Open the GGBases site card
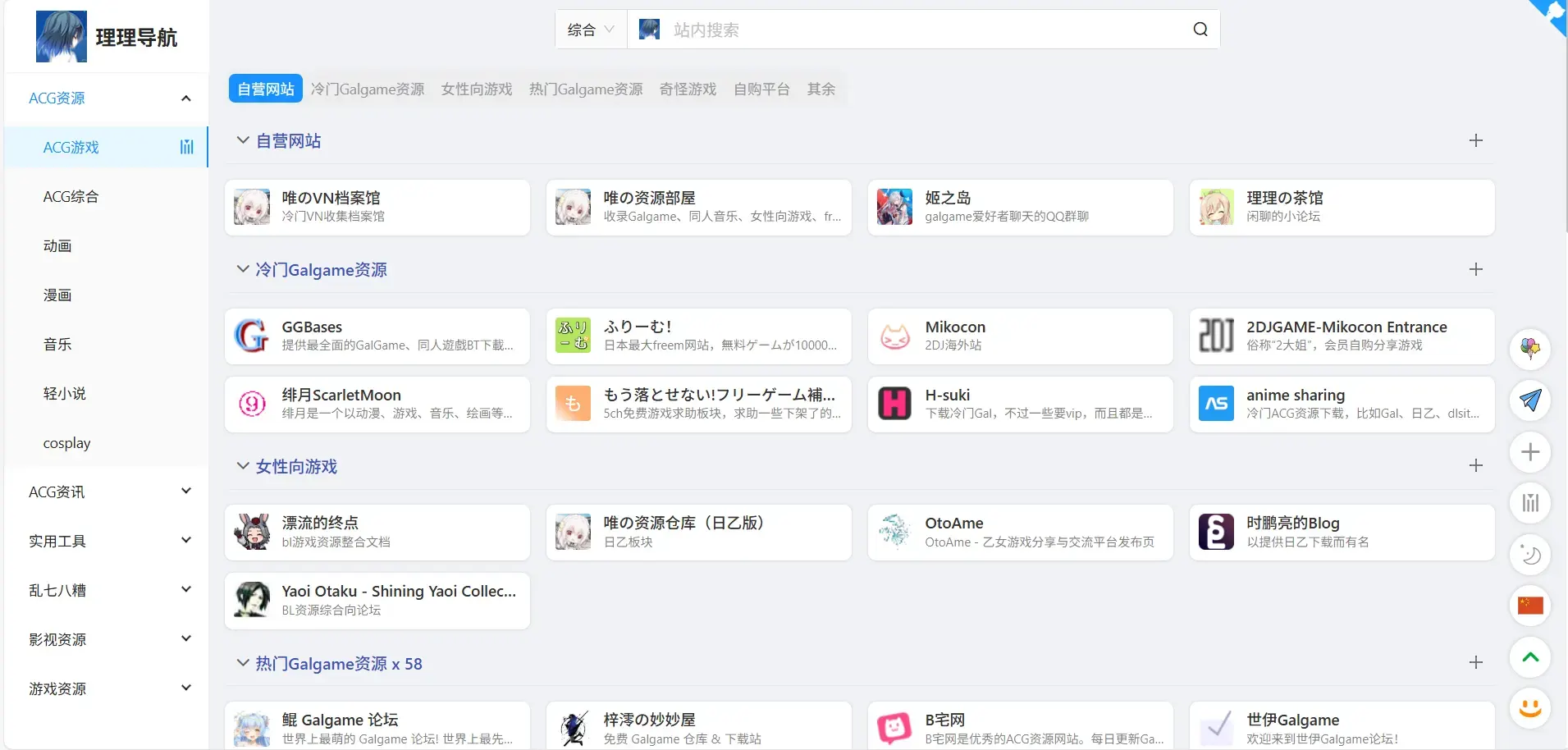The image size is (1568, 750). coord(377,336)
